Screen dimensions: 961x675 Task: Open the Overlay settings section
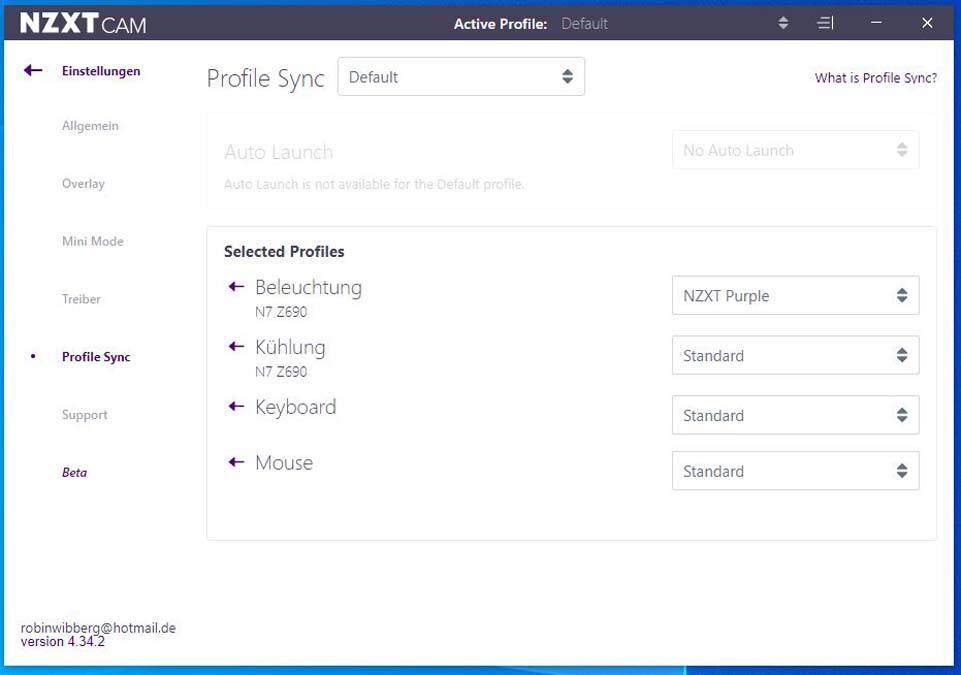point(83,183)
